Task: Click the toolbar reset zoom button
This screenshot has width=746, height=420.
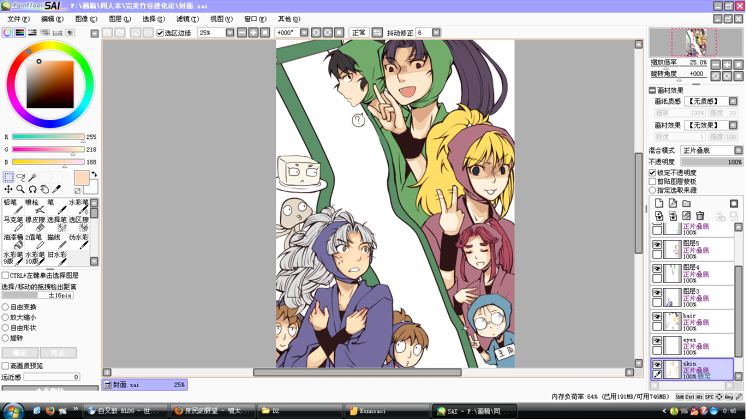Action: 265,32
